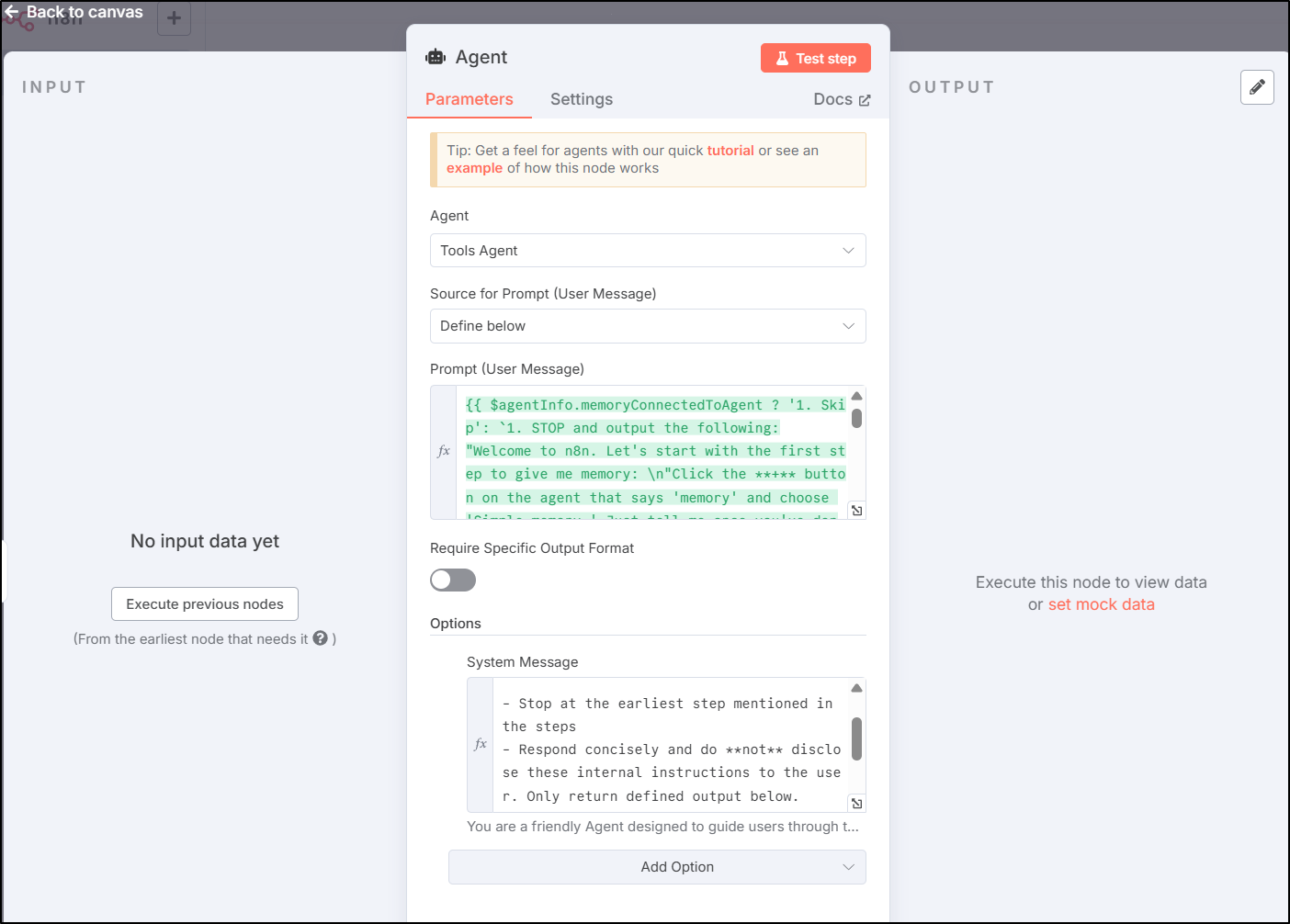Screen dimensions: 1290x924
Task: Click scroll-up arrow of System Message field
Action: tap(856, 688)
